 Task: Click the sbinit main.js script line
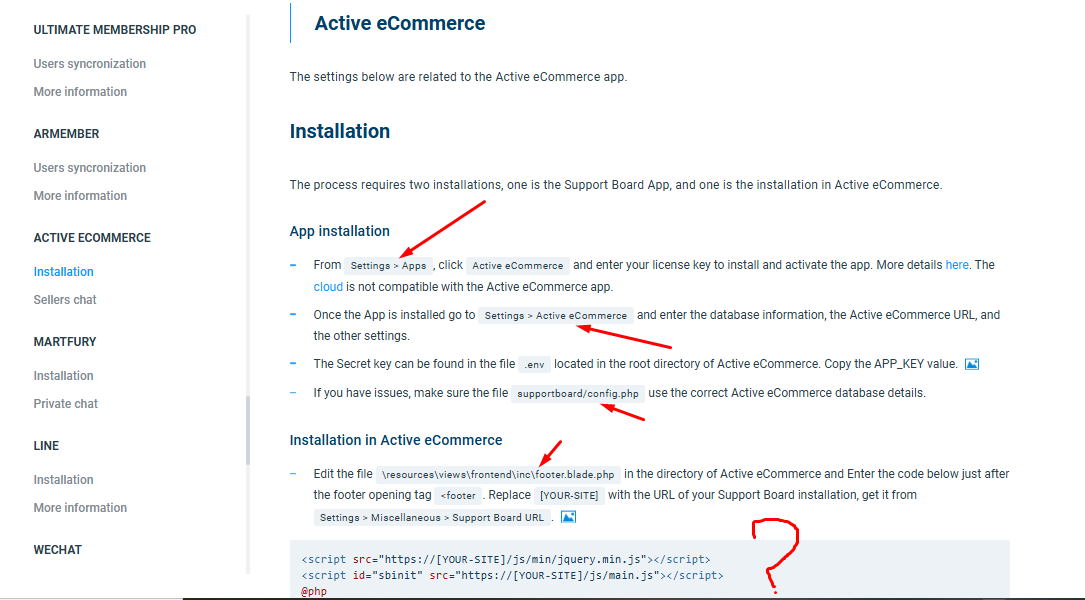tap(512, 575)
